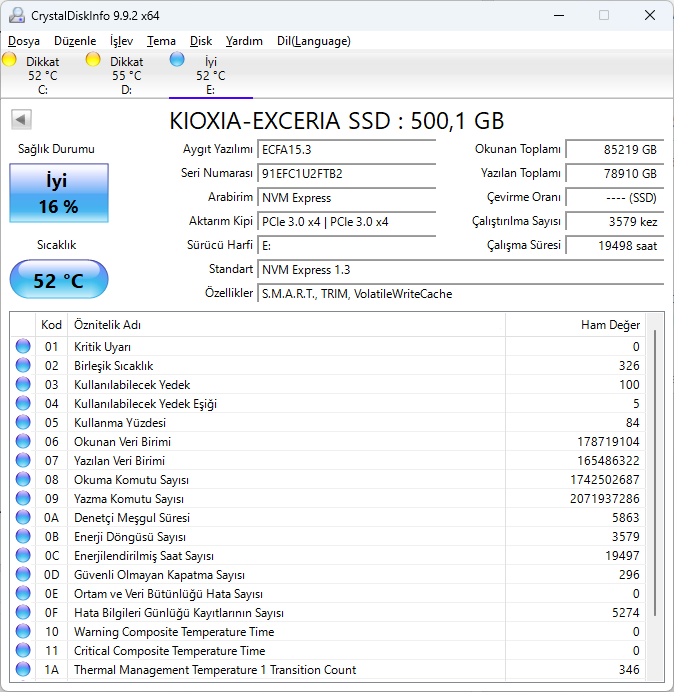Click raw value 165486322
The height and width of the screenshot is (692, 674).
pyautogui.click(x=608, y=461)
